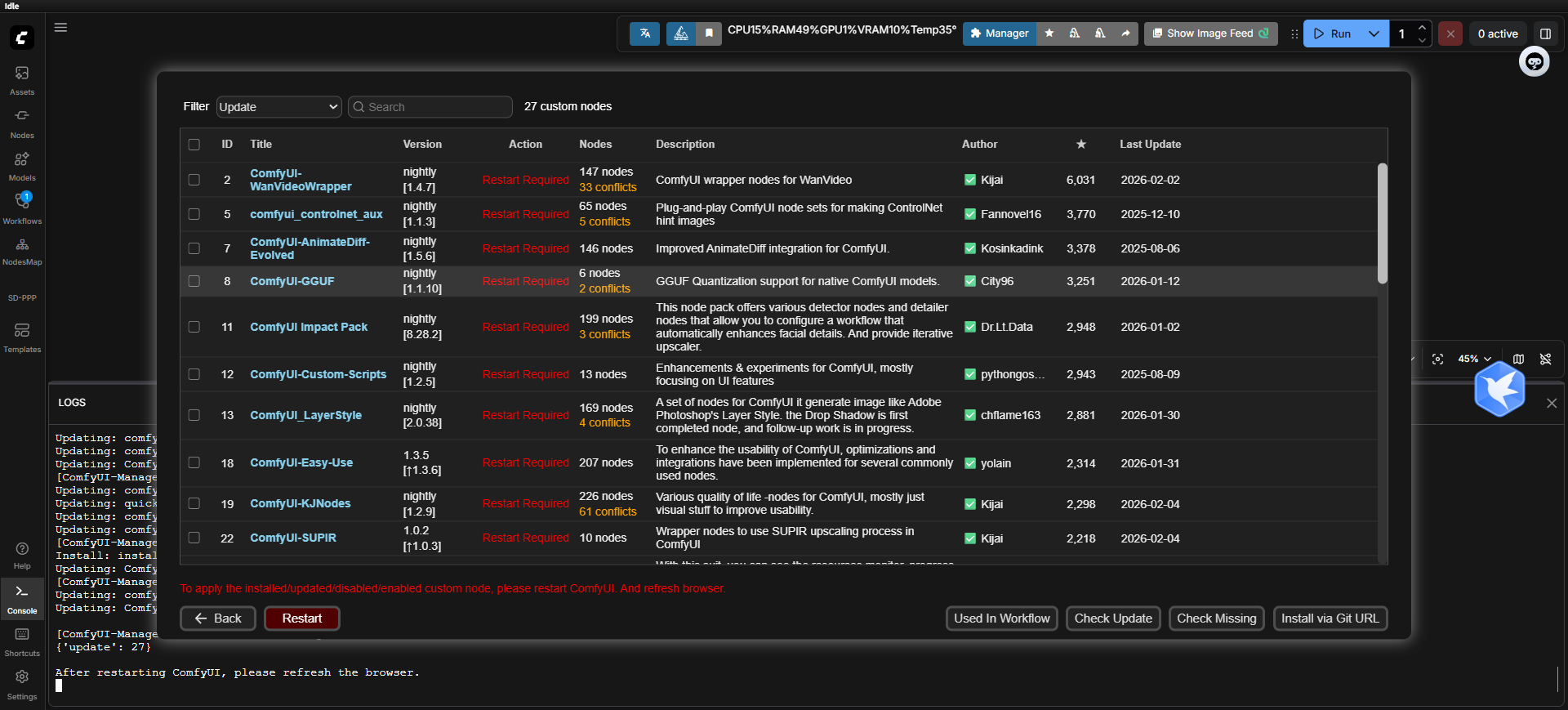Viewport: 1568px width, 710px height.
Task: Open the ComfyUI-KJNodes title link
Action: (x=301, y=504)
